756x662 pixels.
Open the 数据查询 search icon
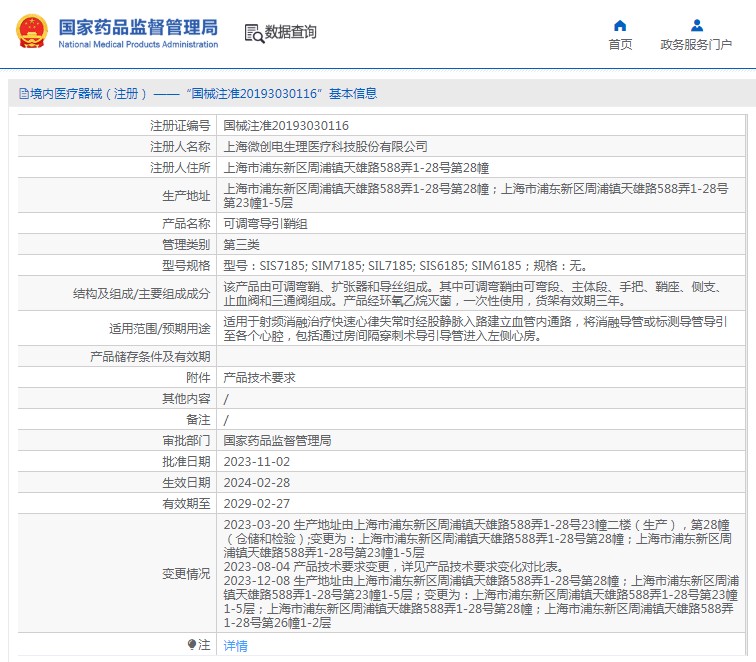coord(254,33)
